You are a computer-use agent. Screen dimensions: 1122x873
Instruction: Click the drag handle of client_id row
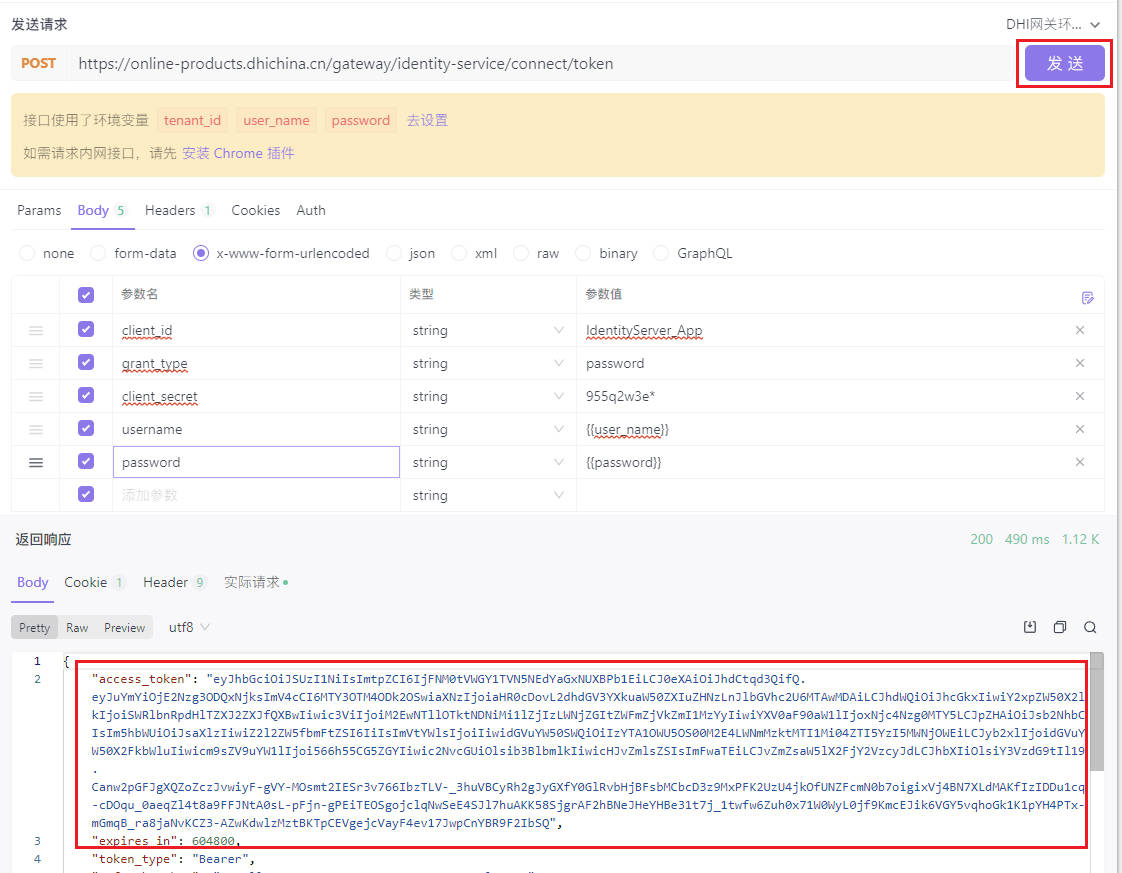36,331
